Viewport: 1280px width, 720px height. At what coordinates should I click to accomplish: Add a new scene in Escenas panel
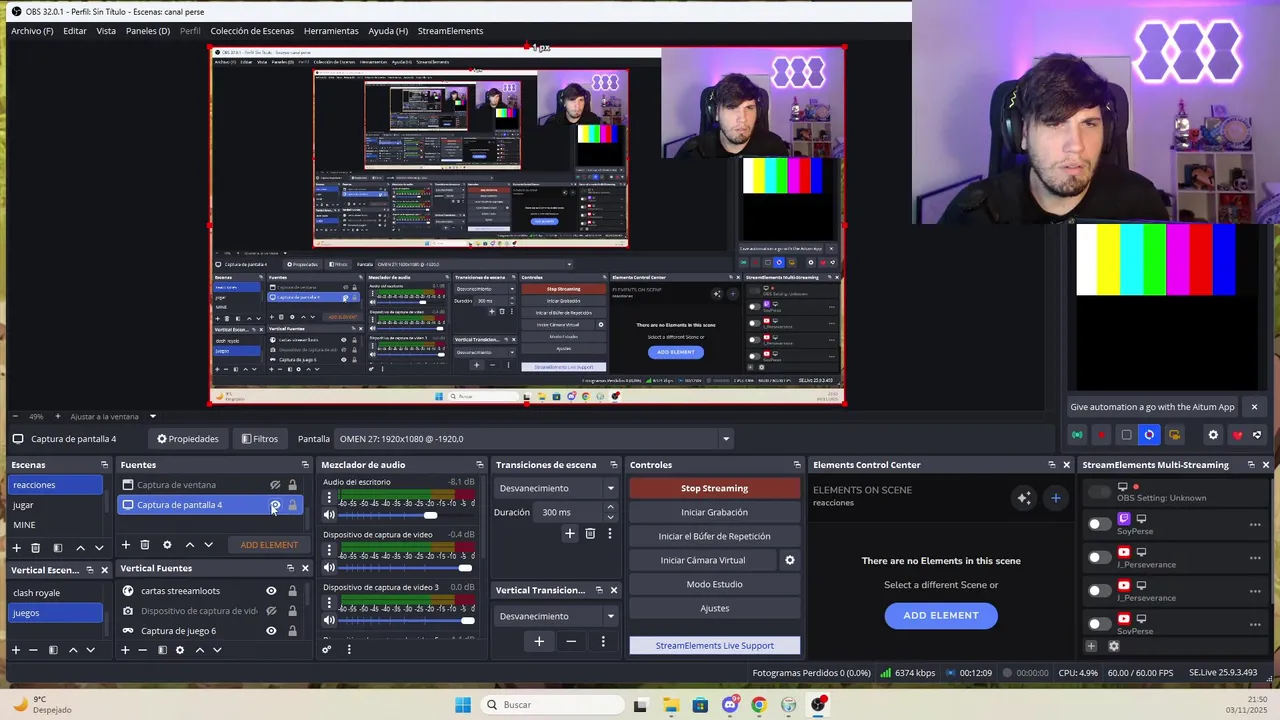16,547
